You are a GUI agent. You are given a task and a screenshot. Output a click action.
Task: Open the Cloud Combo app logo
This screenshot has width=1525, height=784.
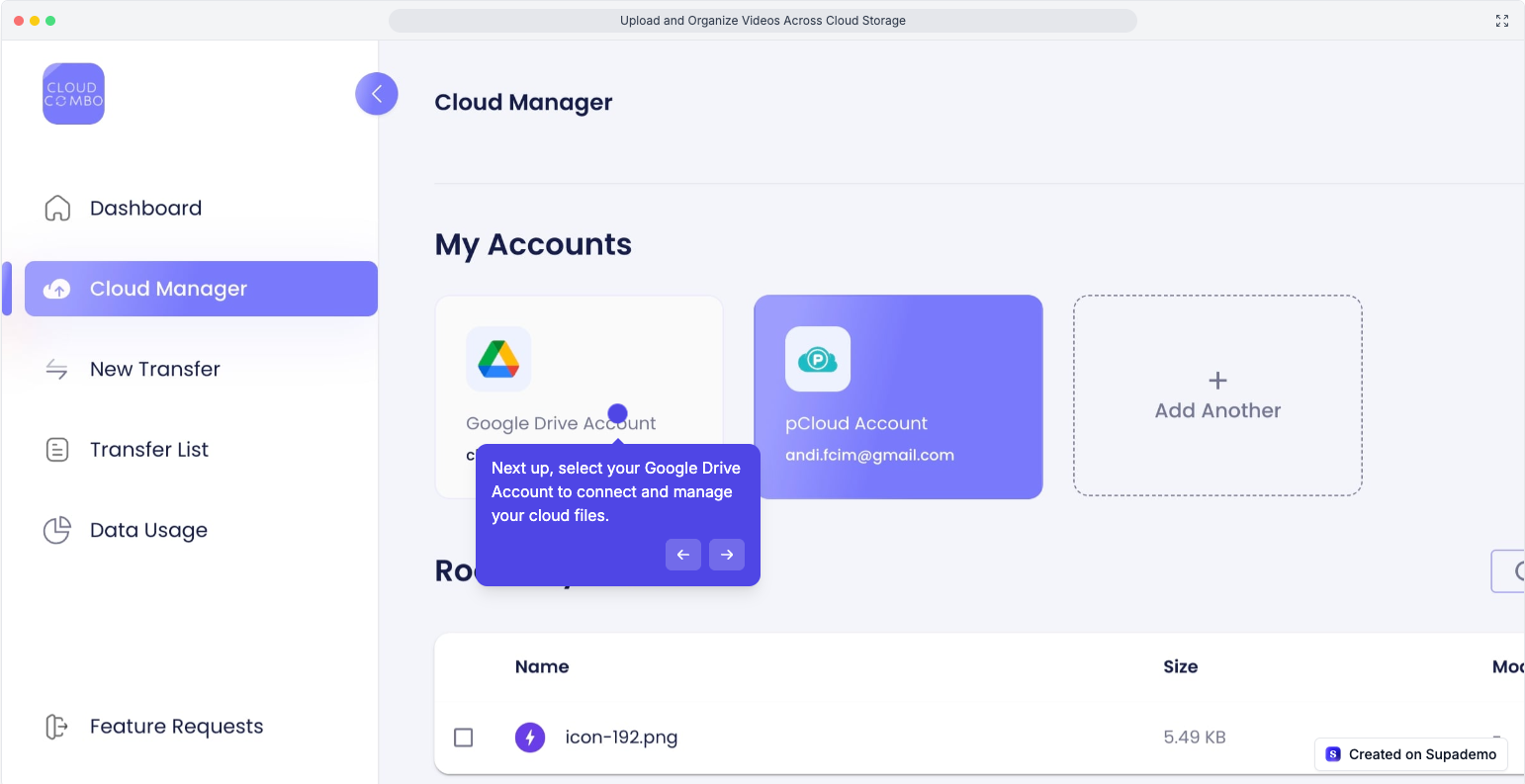tap(73, 93)
